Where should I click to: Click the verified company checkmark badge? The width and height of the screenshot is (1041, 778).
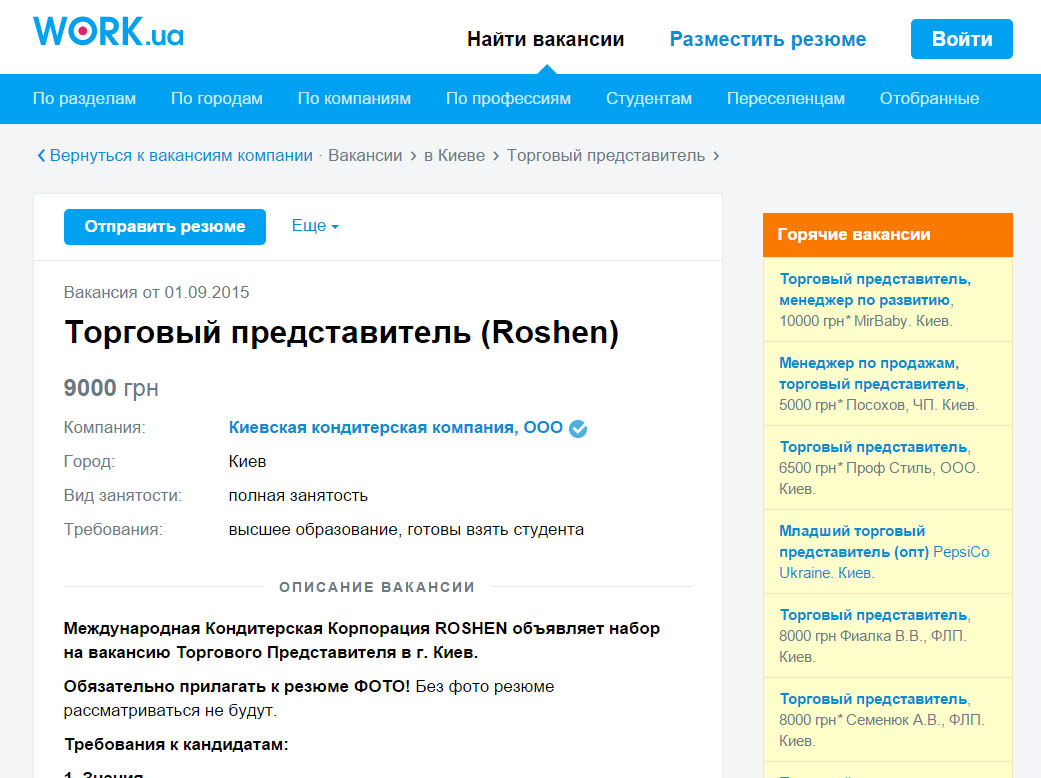[x=578, y=429]
